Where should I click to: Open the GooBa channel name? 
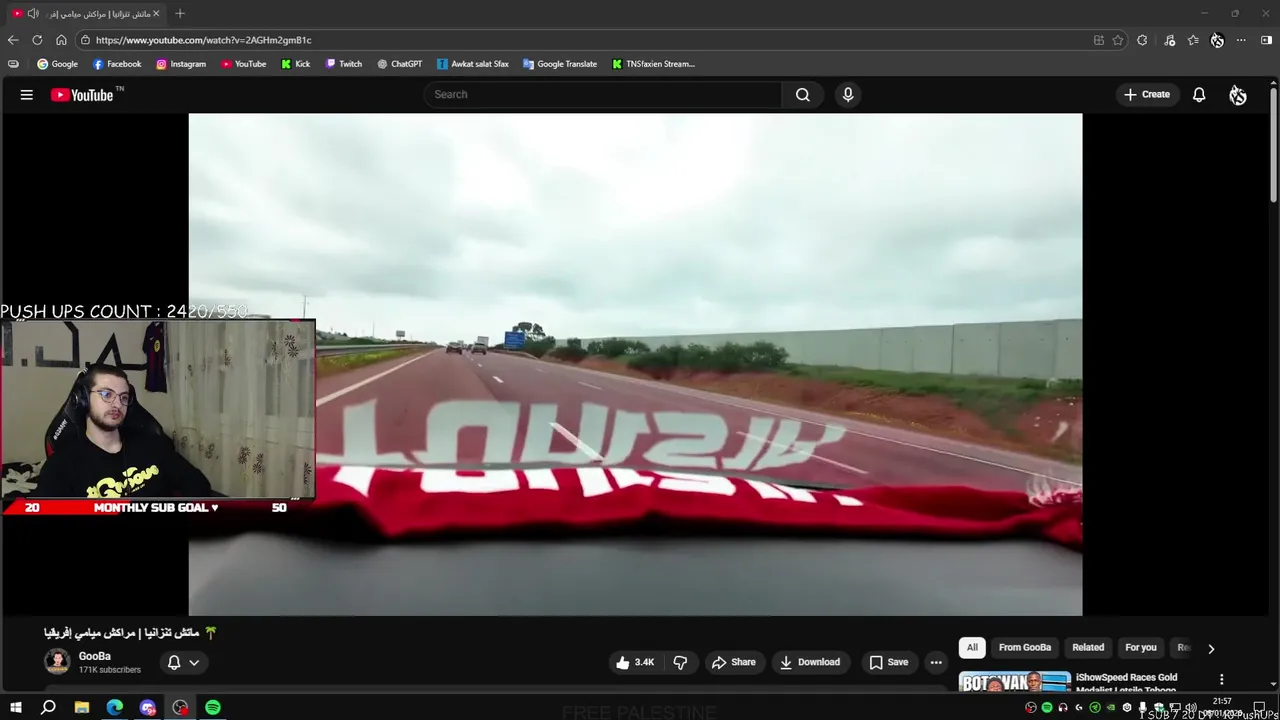click(95, 656)
